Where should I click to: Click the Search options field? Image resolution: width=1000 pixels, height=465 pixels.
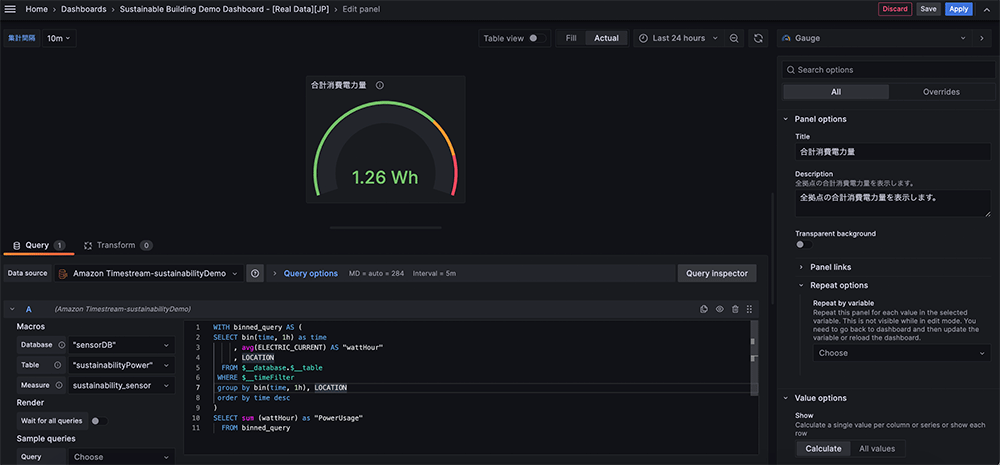coord(888,70)
